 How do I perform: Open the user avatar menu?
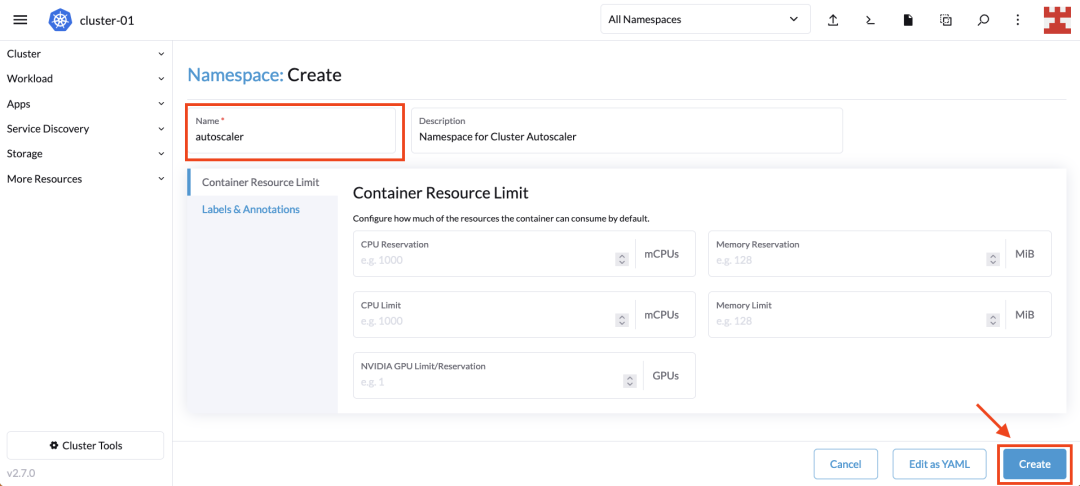coord(1057,20)
